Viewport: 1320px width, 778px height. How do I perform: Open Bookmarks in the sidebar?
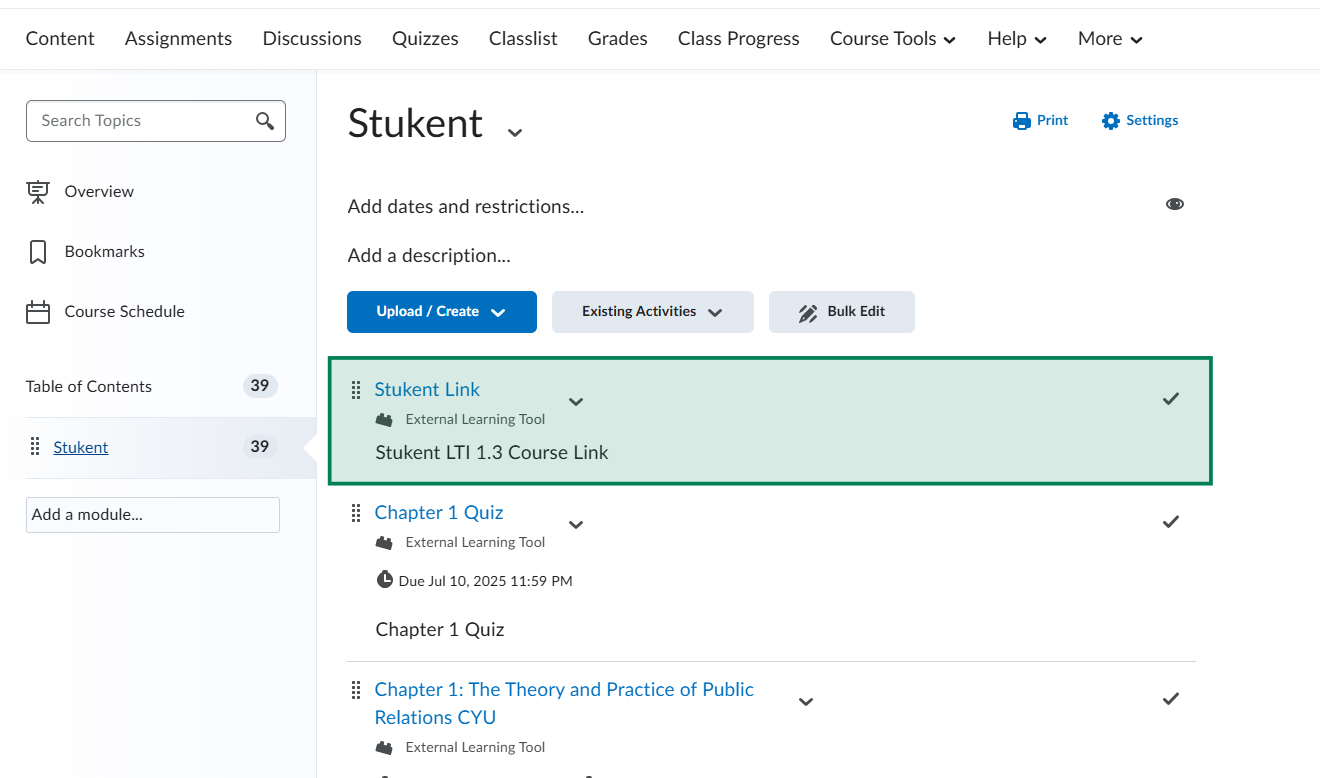104,251
